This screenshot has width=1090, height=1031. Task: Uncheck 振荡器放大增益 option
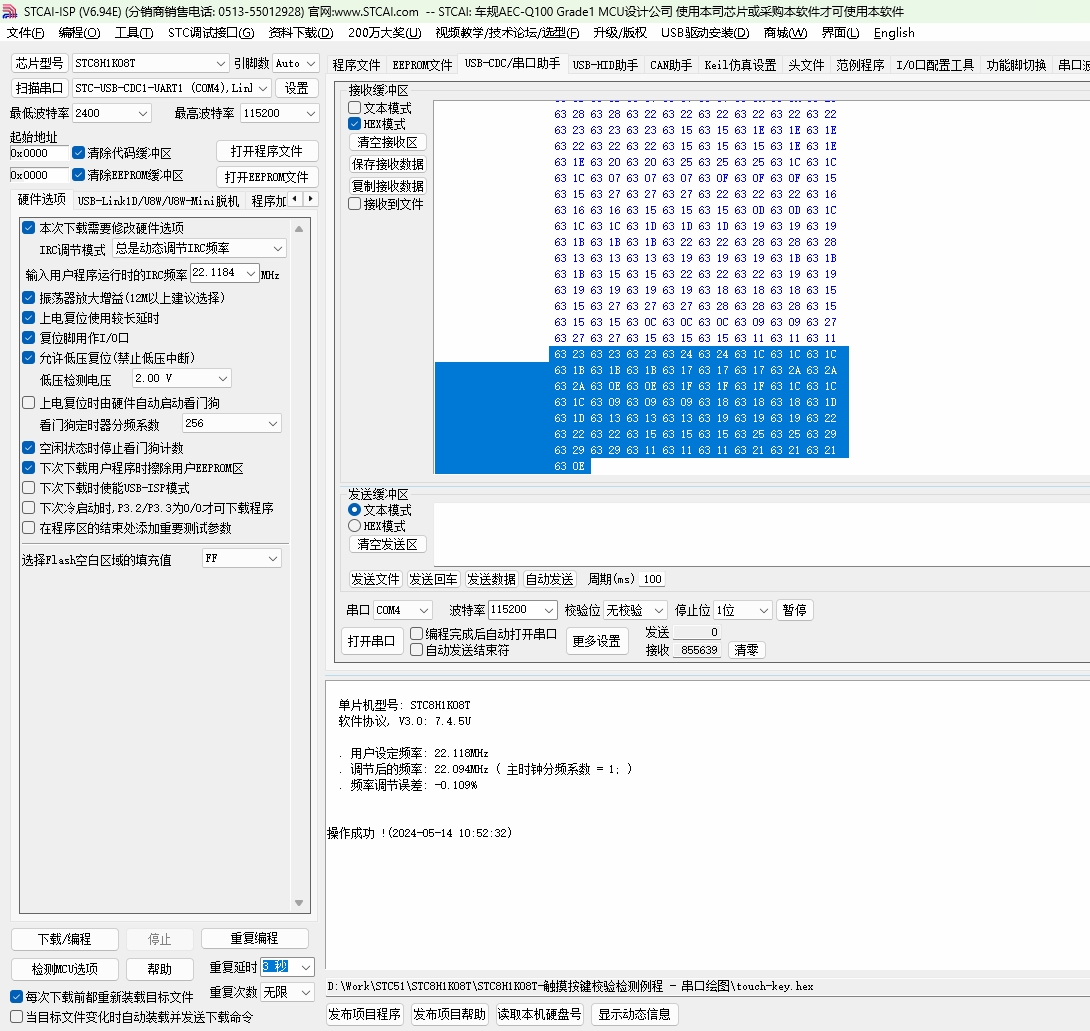pyautogui.click(x=29, y=298)
